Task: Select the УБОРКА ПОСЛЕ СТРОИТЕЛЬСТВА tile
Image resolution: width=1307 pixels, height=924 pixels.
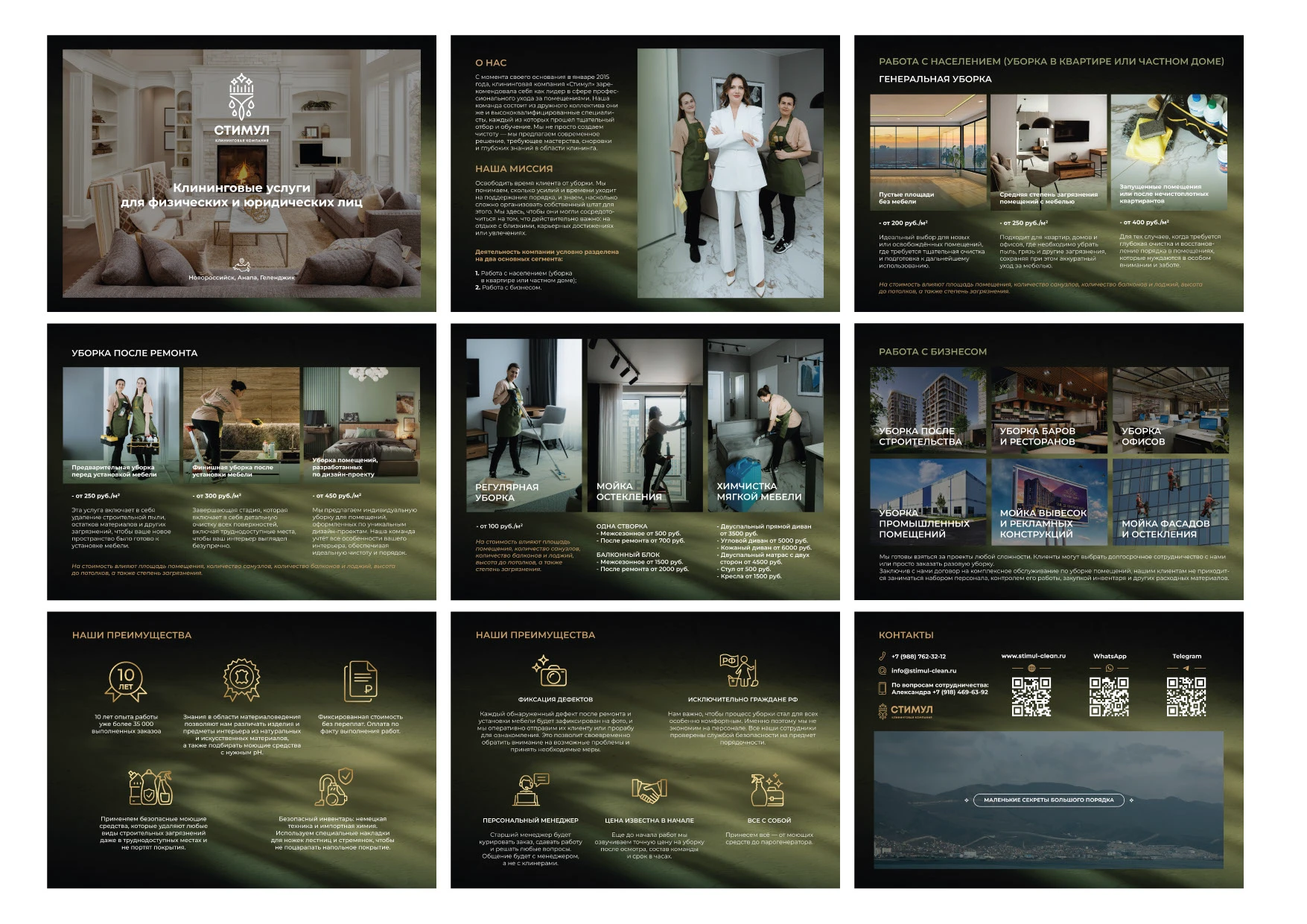Action: point(928,410)
